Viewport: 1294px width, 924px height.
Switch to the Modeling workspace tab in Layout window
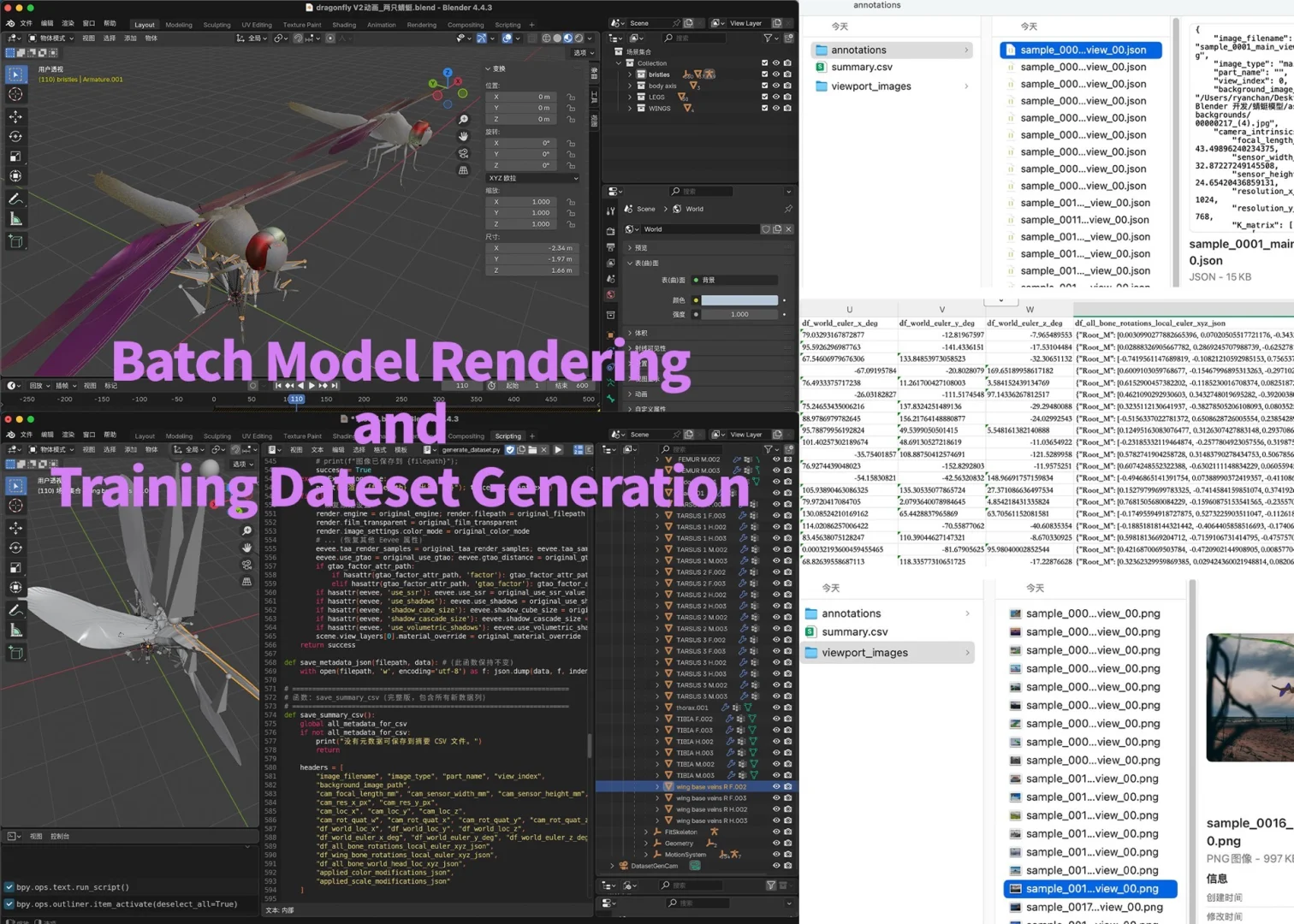pyautogui.click(x=179, y=25)
